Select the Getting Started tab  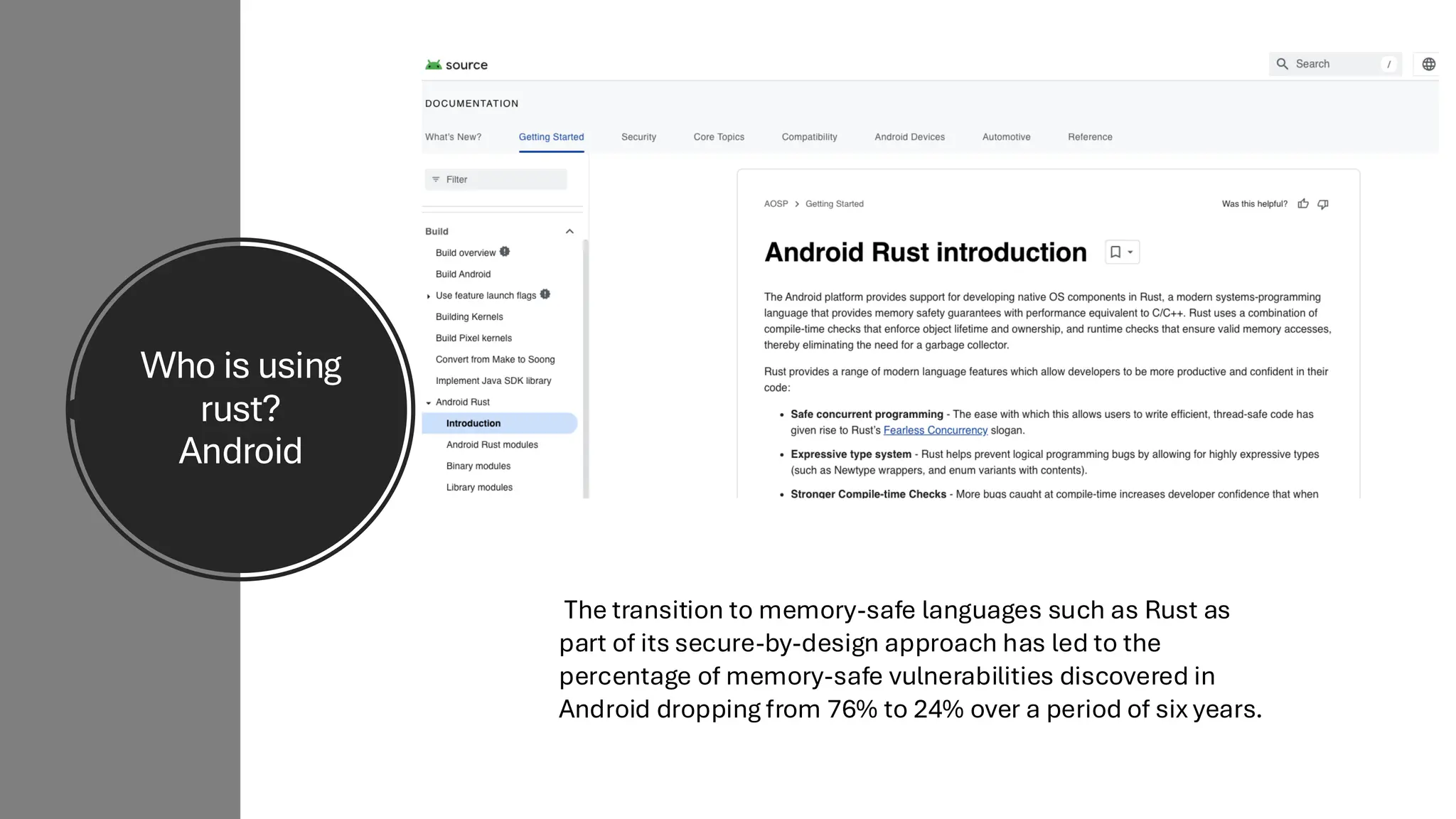click(x=551, y=136)
